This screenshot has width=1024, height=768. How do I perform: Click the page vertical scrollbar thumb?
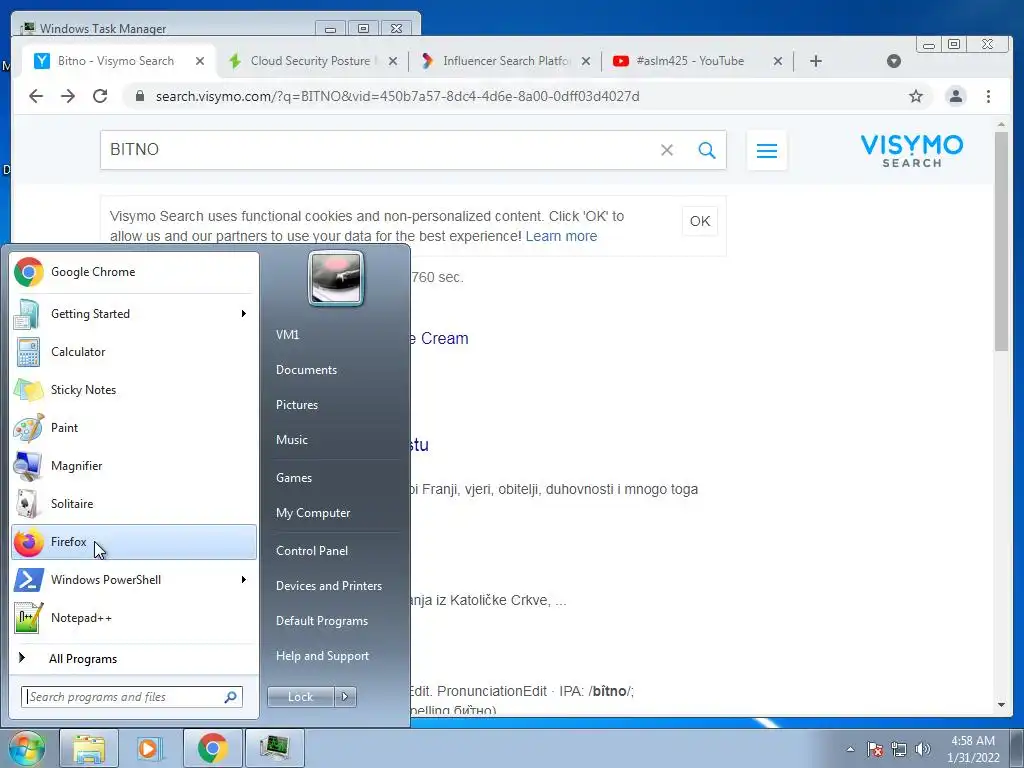click(x=1002, y=242)
